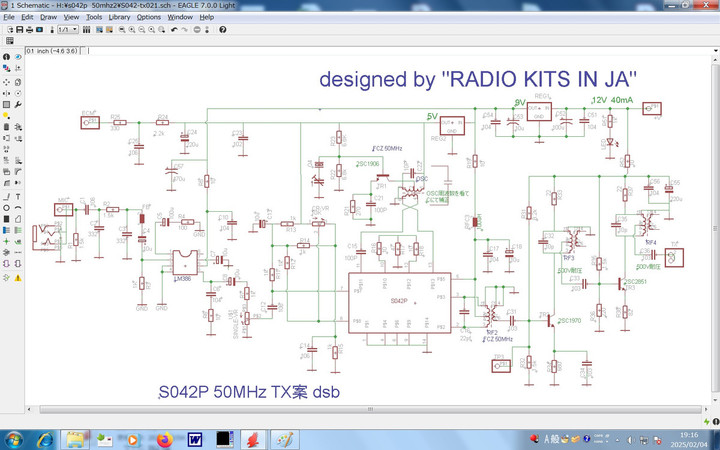The height and width of the screenshot is (450, 720).
Task: Select the Change wrench tool
Action: (18, 104)
